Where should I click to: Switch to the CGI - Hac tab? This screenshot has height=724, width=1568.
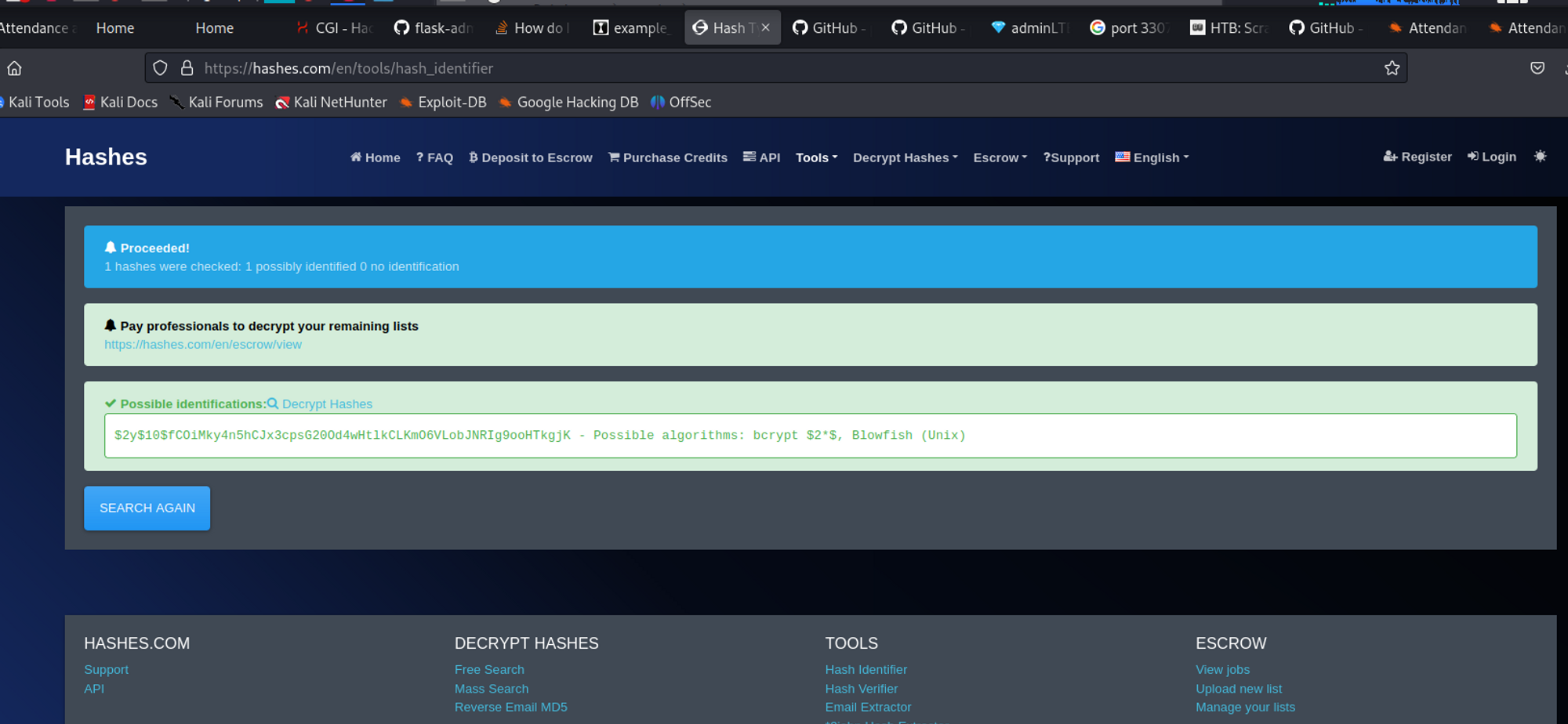(x=335, y=28)
